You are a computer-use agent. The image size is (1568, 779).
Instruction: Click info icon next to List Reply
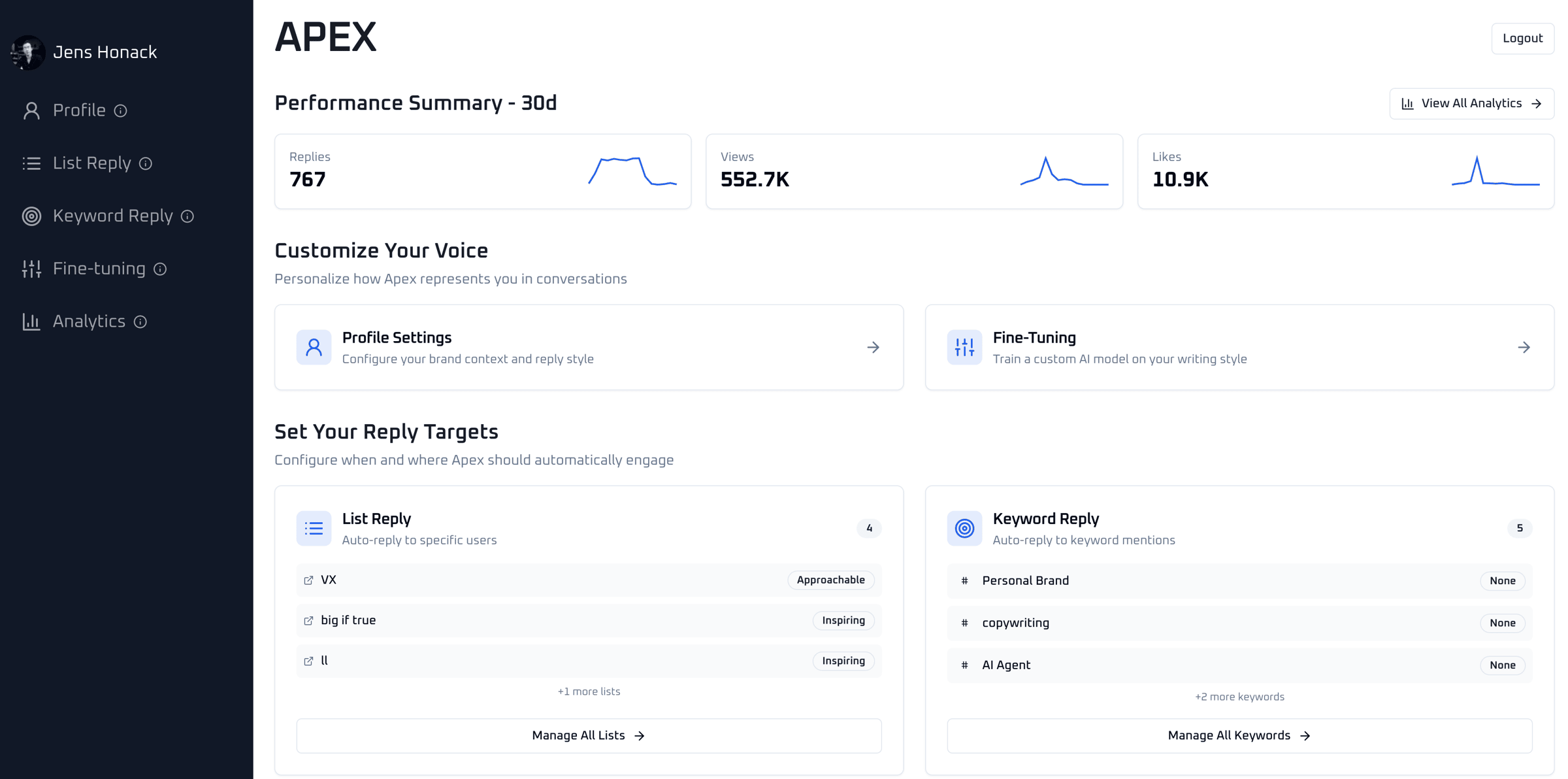146,163
